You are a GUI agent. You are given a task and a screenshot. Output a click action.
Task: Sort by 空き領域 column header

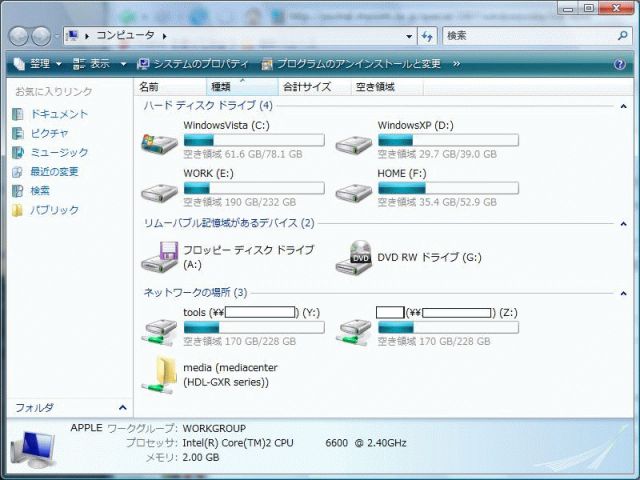pyautogui.click(x=387, y=87)
